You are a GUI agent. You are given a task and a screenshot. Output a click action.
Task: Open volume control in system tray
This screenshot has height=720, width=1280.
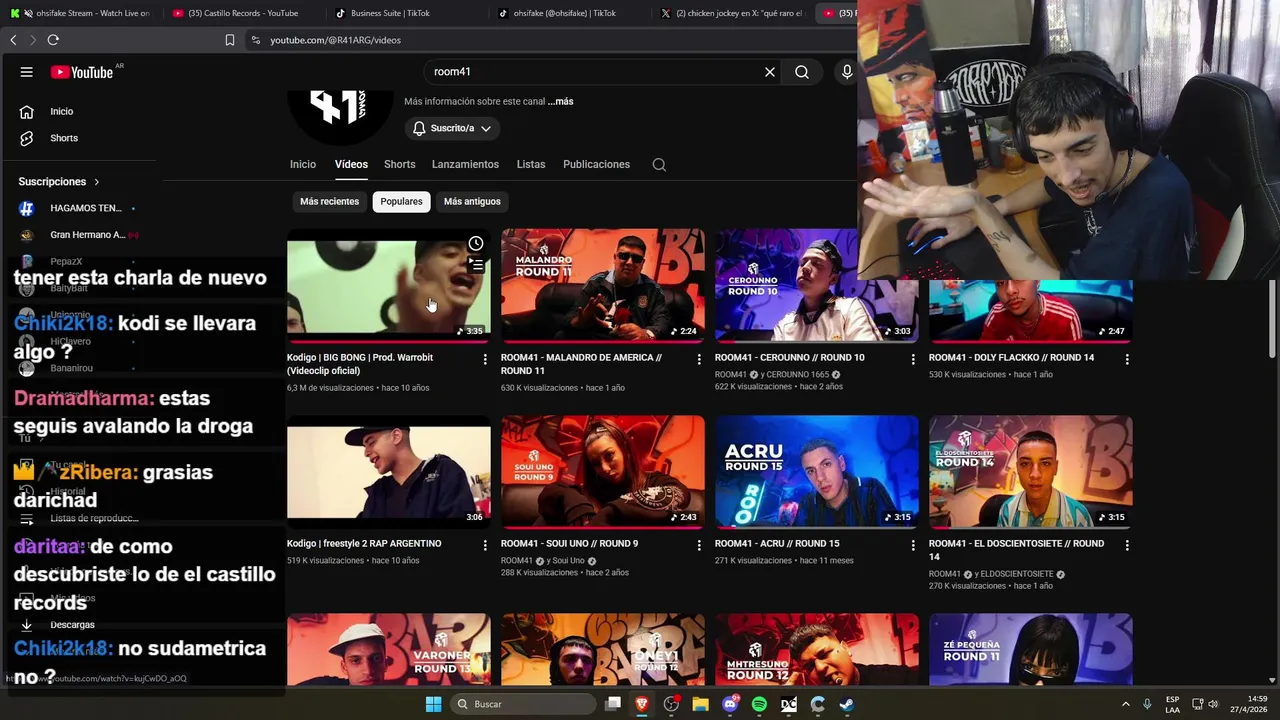[1212, 704]
